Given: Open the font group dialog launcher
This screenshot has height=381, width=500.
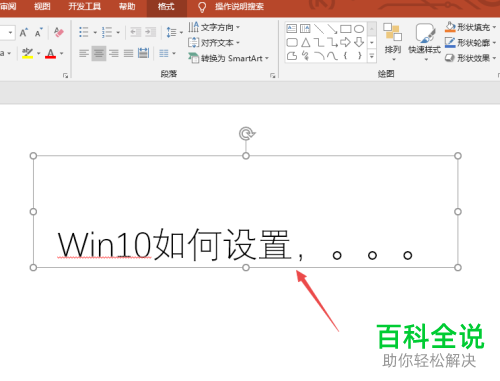Looking at the screenshot, I should [65, 76].
